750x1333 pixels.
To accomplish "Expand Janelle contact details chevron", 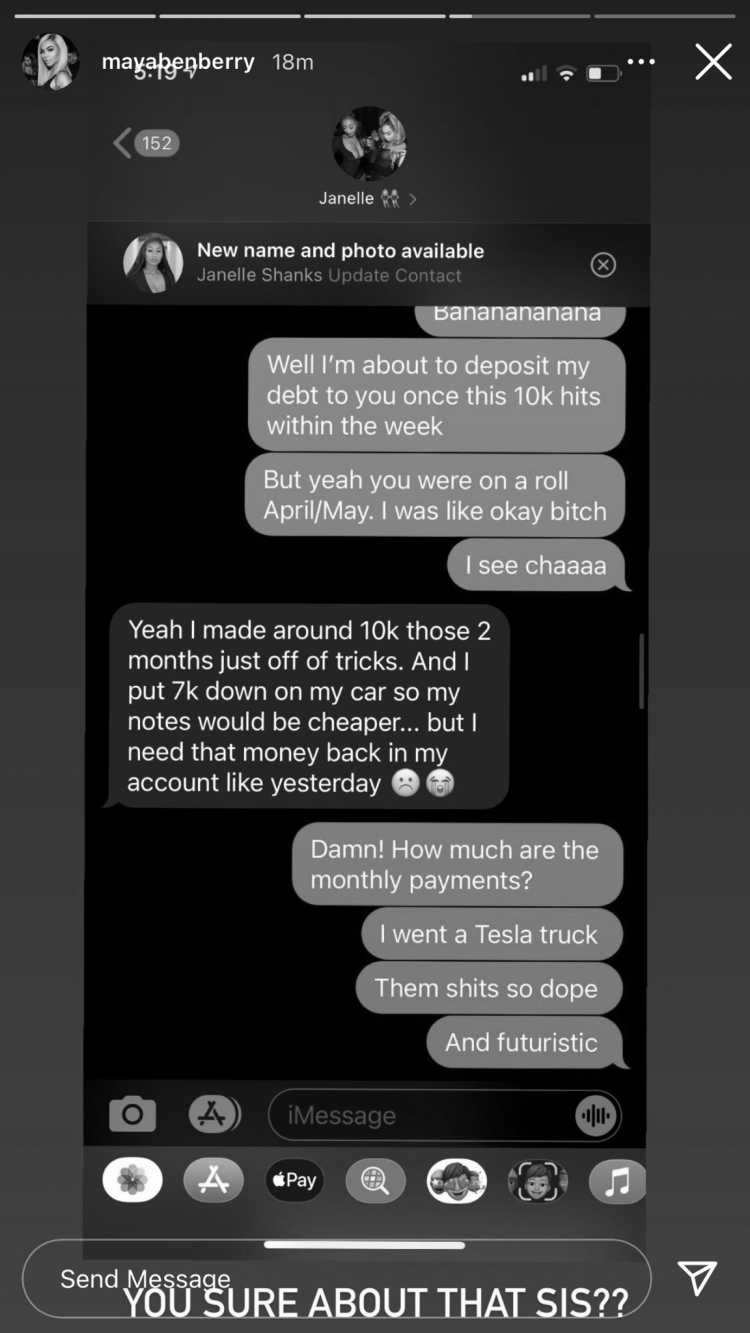I will (x=413, y=199).
